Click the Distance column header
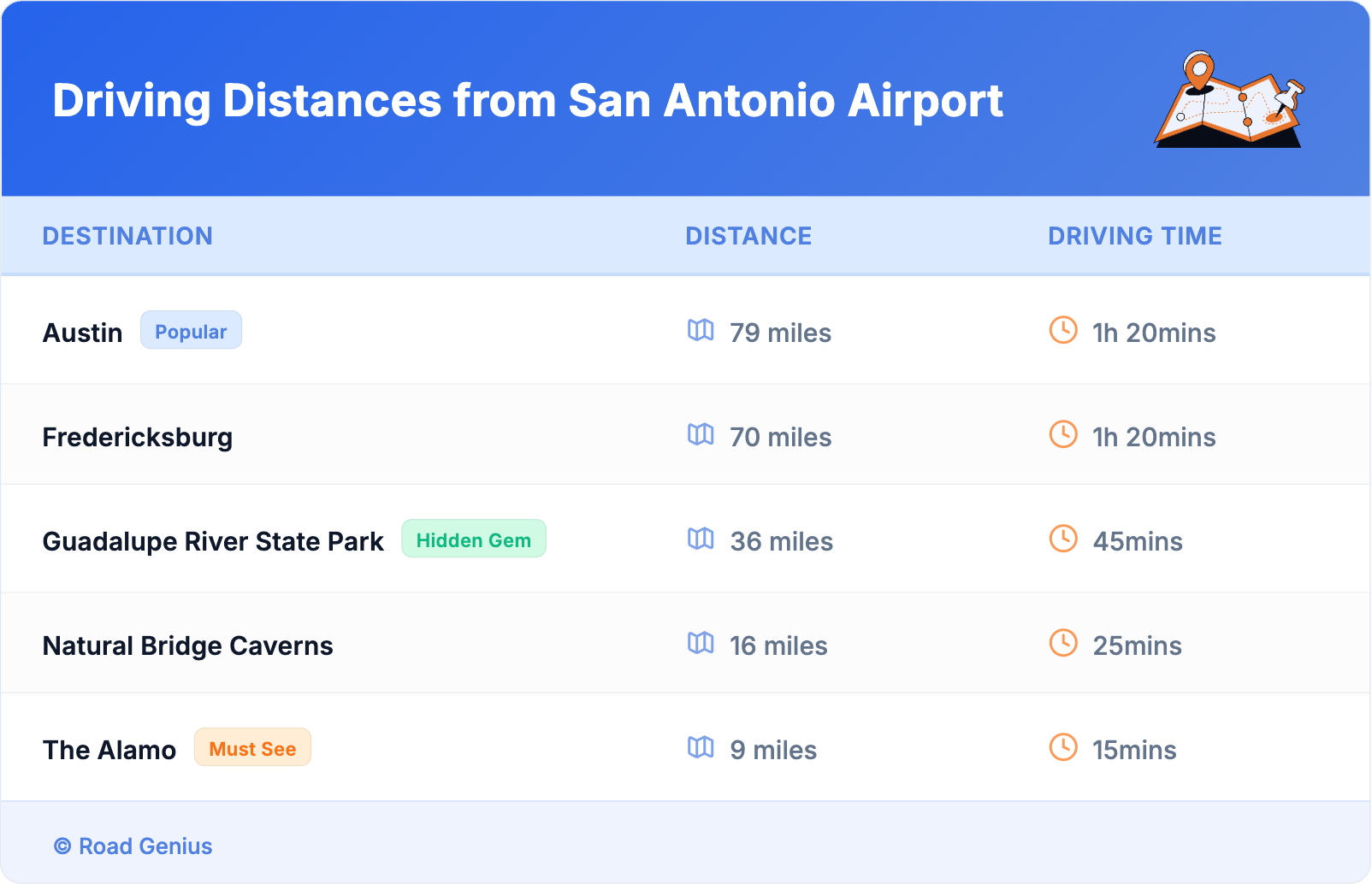This screenshot has width=1372, height=884. (748, 236)
